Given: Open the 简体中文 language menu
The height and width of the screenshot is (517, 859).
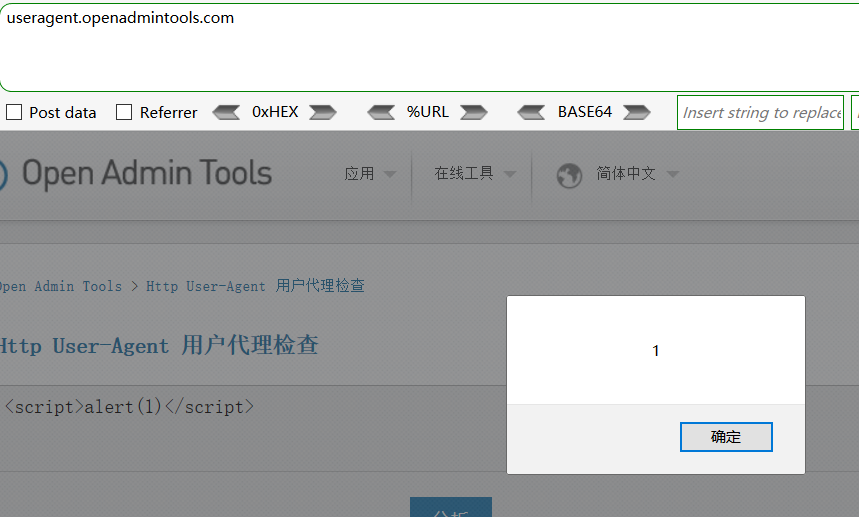Looking at the screenshot, I should 626,174.
